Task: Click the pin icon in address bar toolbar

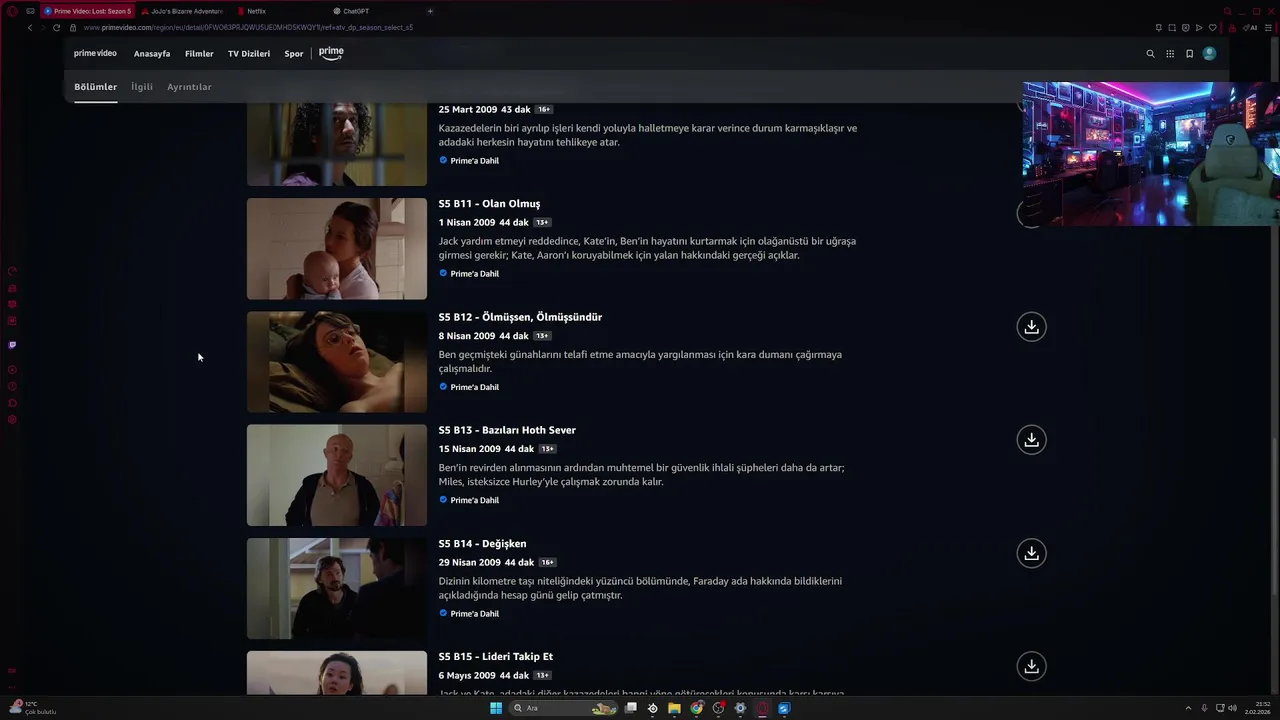Action: tap(1159, 28)
